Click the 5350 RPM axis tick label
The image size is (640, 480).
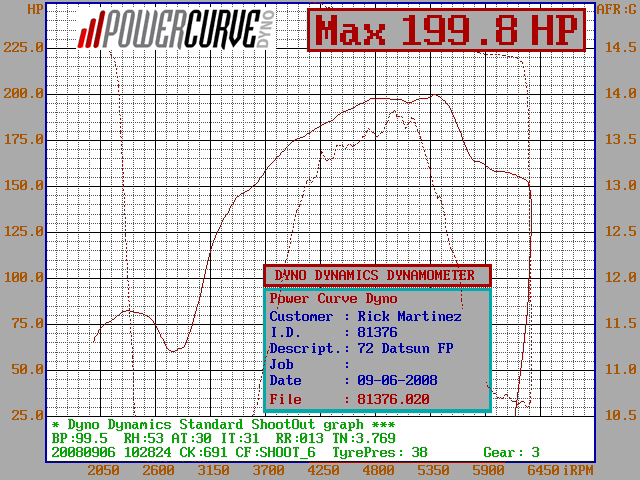(433, 471)
